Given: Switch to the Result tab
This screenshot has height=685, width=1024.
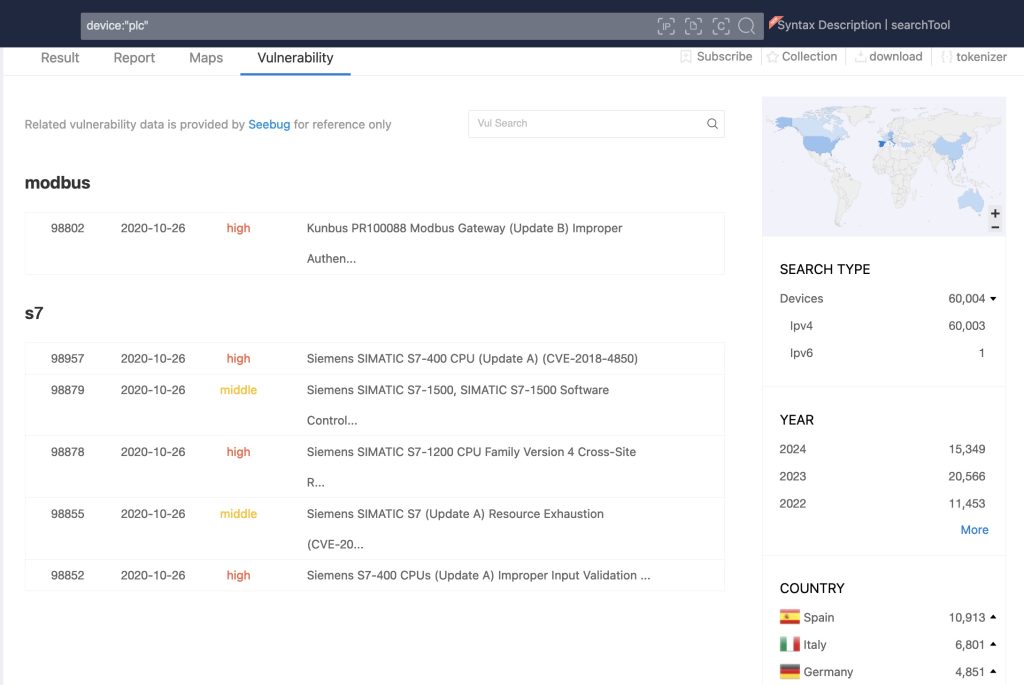Looking at the screenshot, I should point(60,57).
